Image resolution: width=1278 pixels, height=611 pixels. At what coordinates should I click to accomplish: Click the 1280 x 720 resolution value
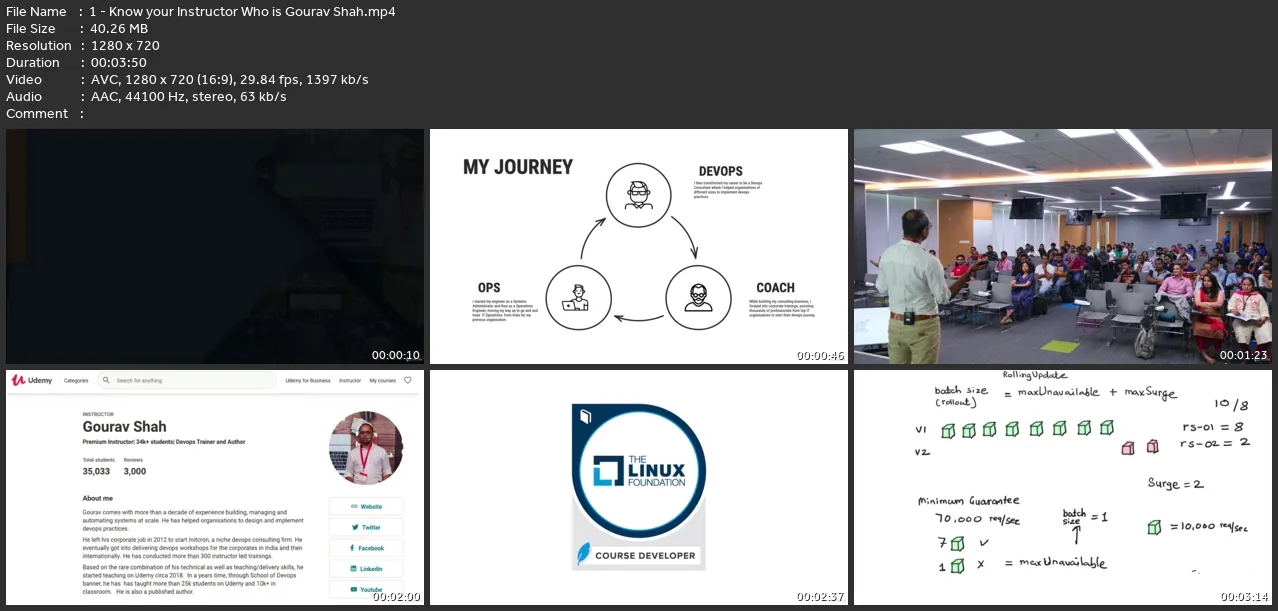click(125, 46)
